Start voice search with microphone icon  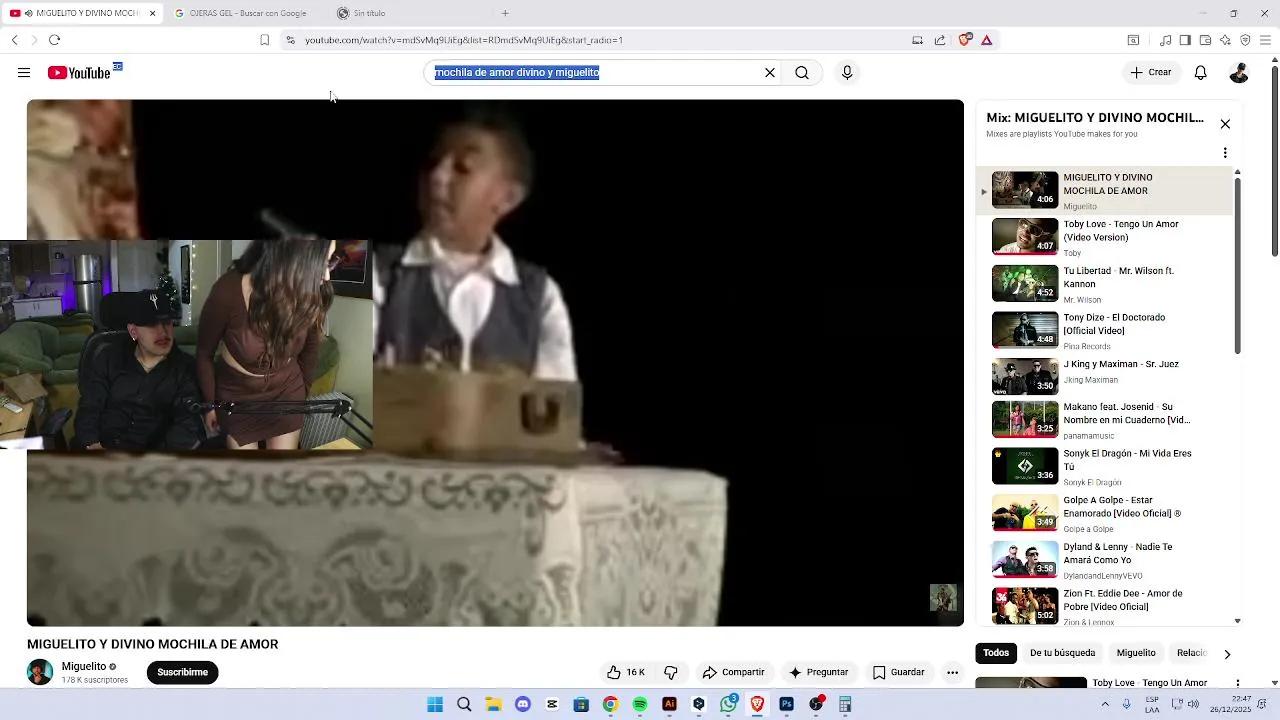(847, 73)
